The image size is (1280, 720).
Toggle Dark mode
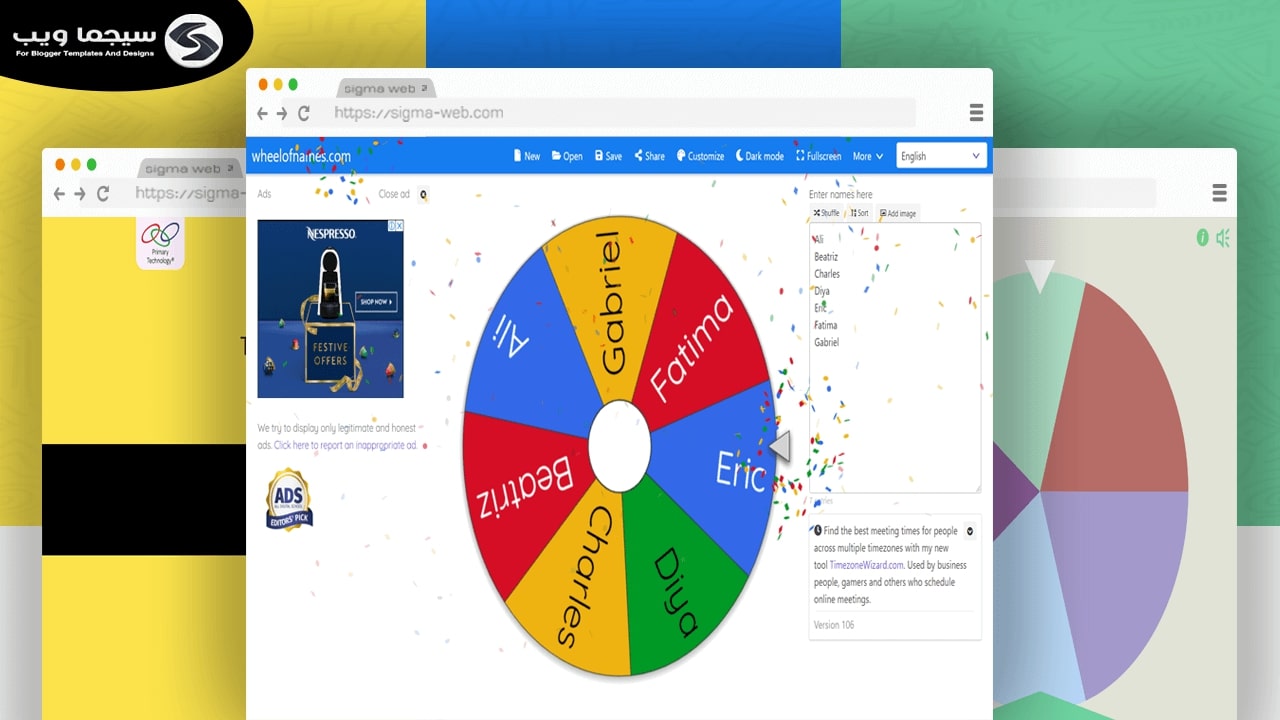click(x=760, y=156)
